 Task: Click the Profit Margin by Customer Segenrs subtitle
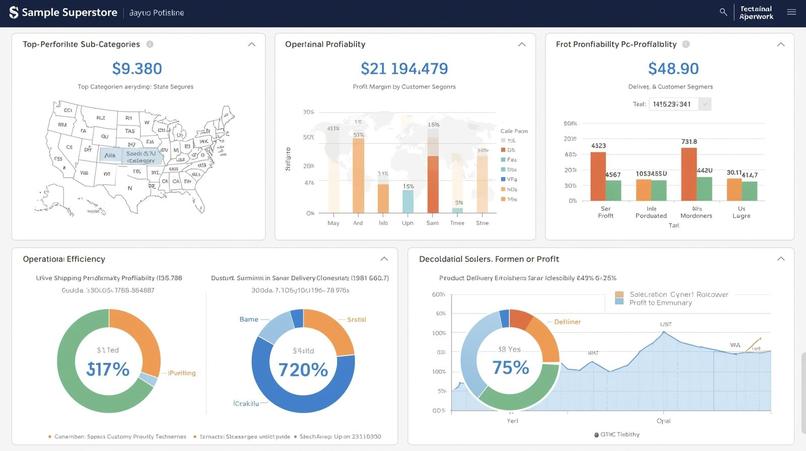click(404, 87)
